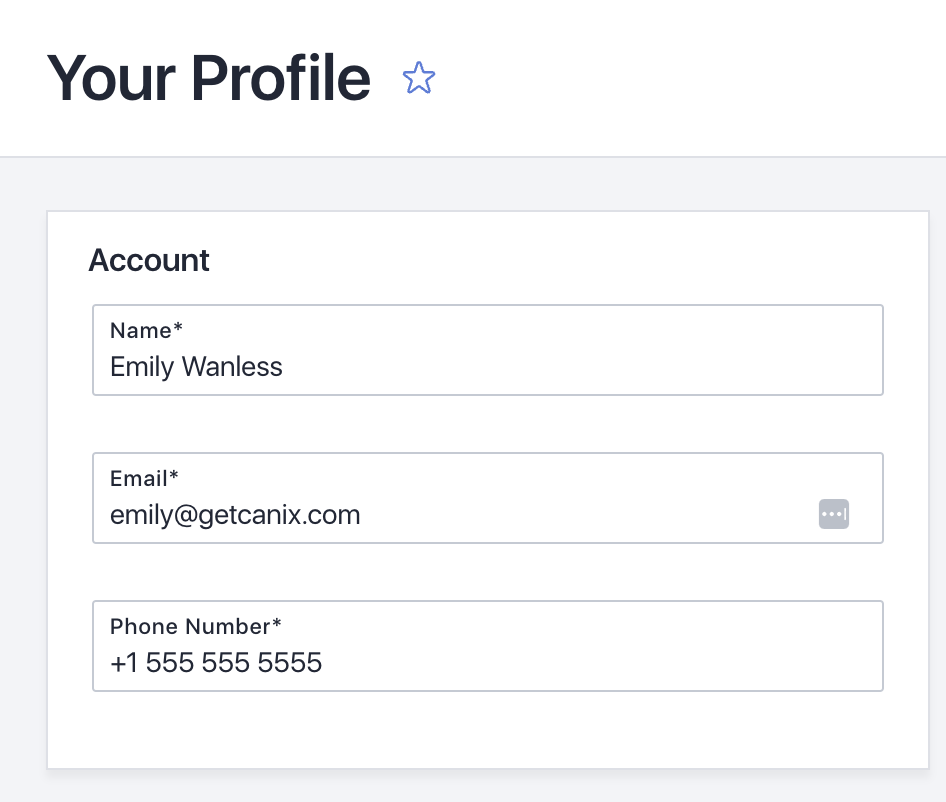Click the "+1" country code in phone number
The image size is (946, 802).
(123, 662)
